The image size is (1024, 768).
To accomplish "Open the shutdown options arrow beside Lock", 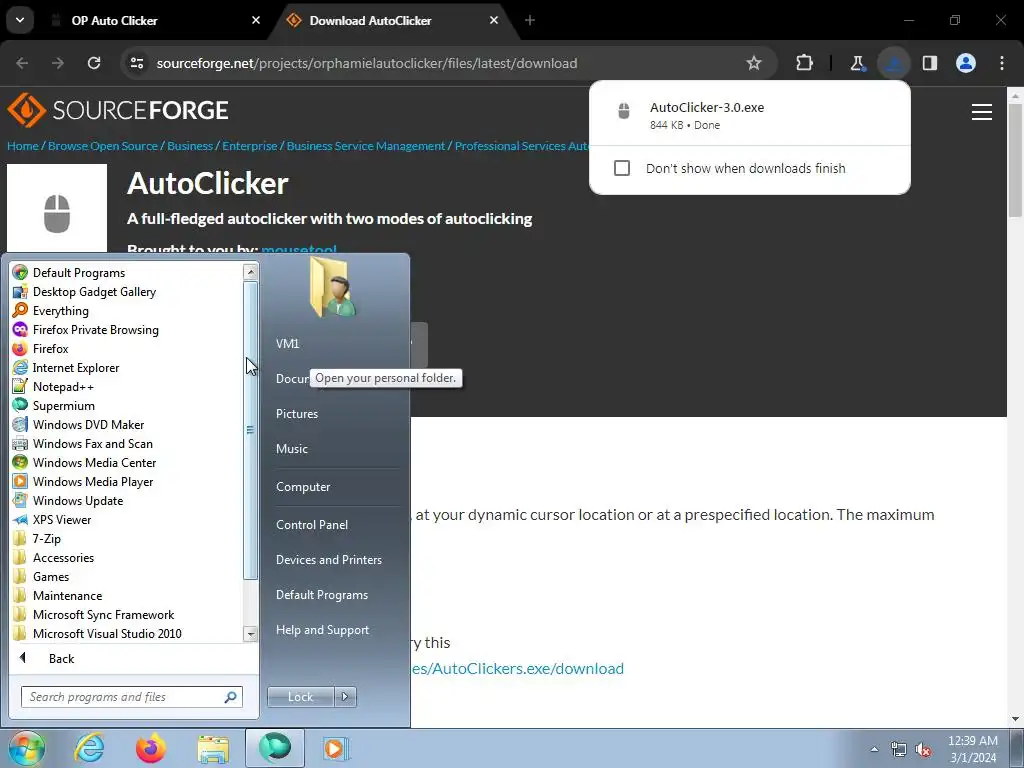I will (x=345, y=697).
